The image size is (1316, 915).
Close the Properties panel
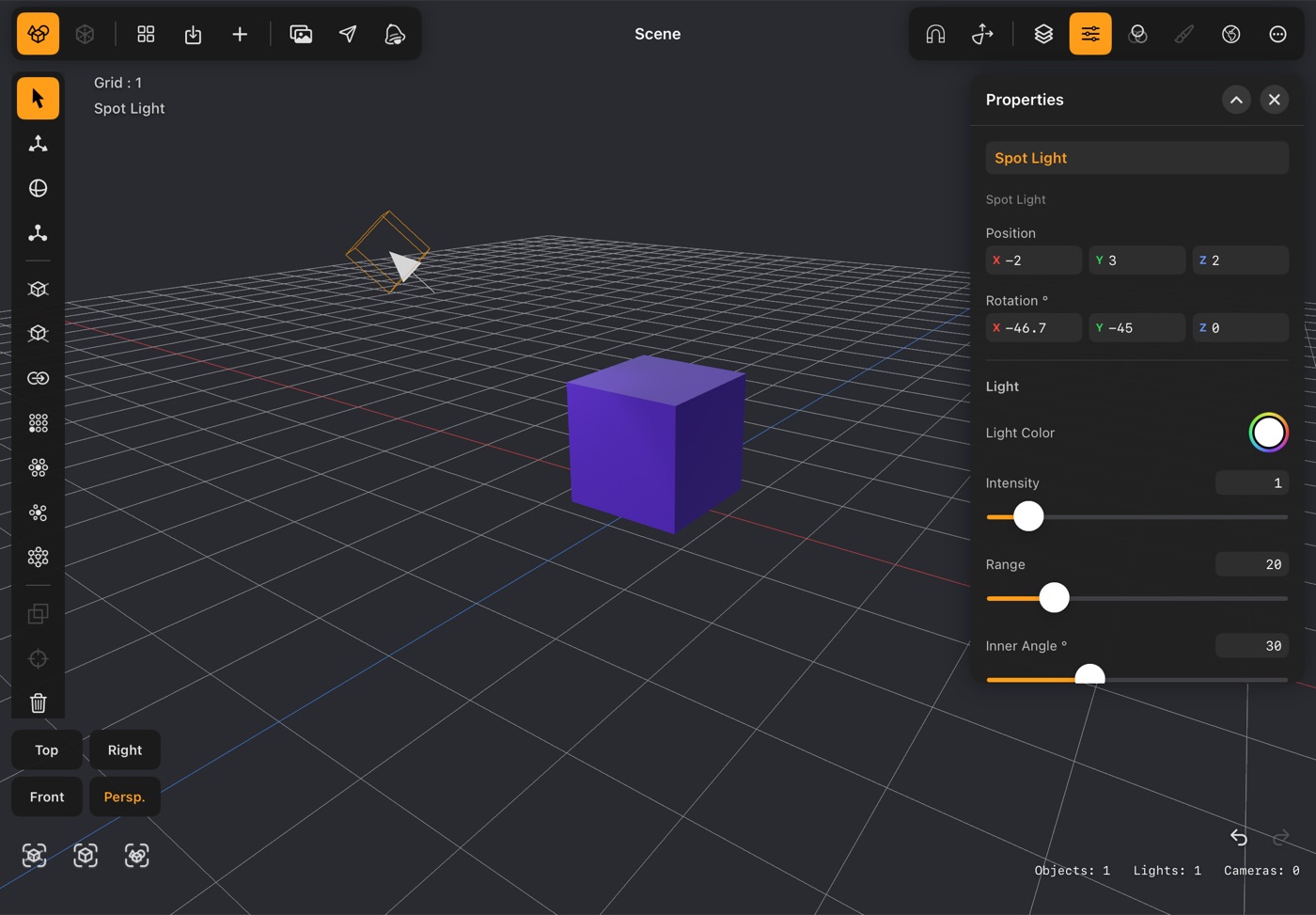click(x=1274, y=100)
